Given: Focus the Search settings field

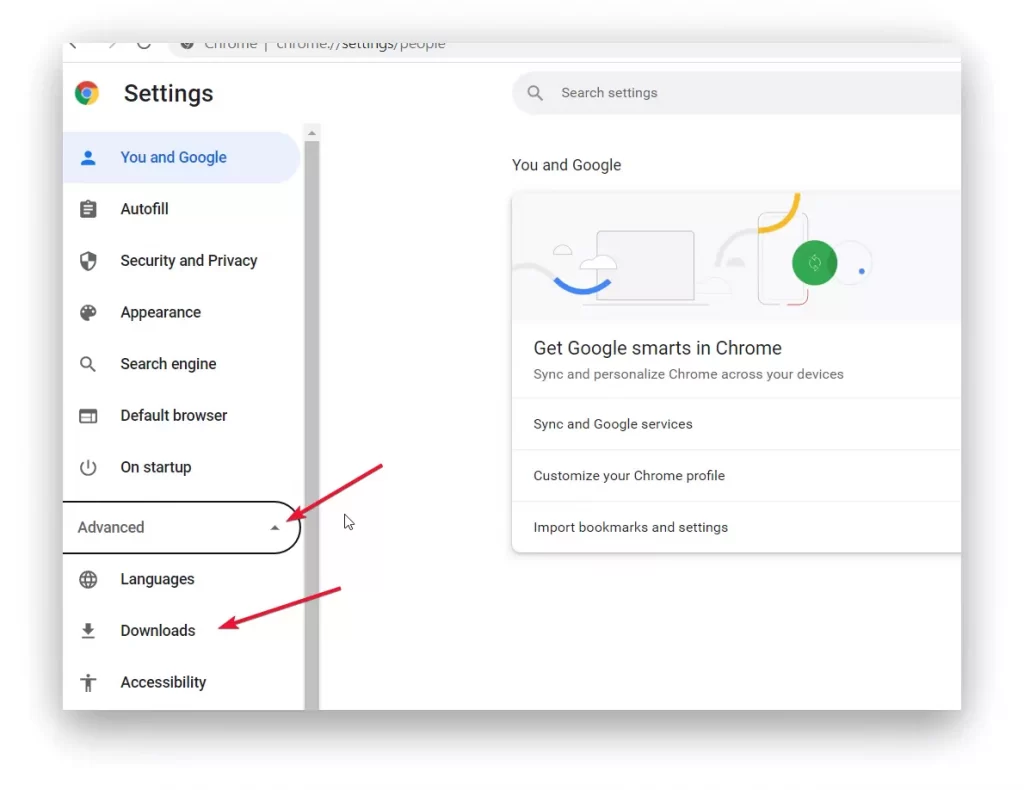Looking at the screenshot, I should 737,93.
